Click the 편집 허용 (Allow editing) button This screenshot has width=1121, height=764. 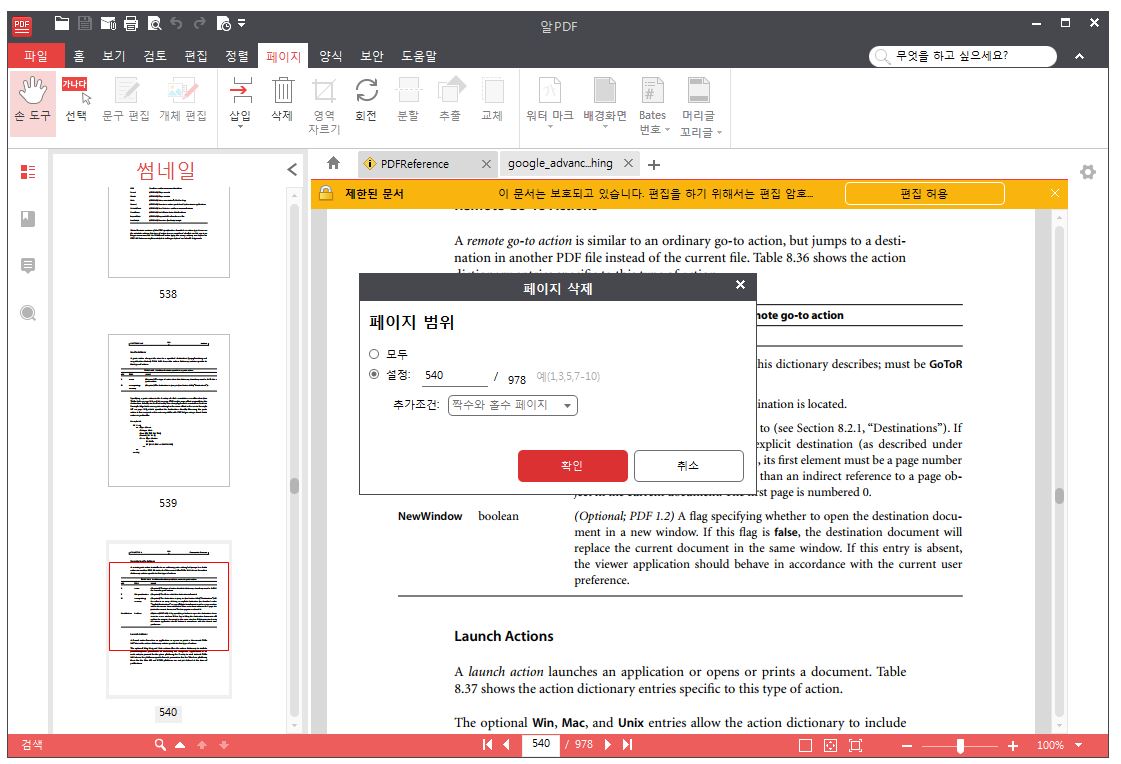(x=924, y=194)
